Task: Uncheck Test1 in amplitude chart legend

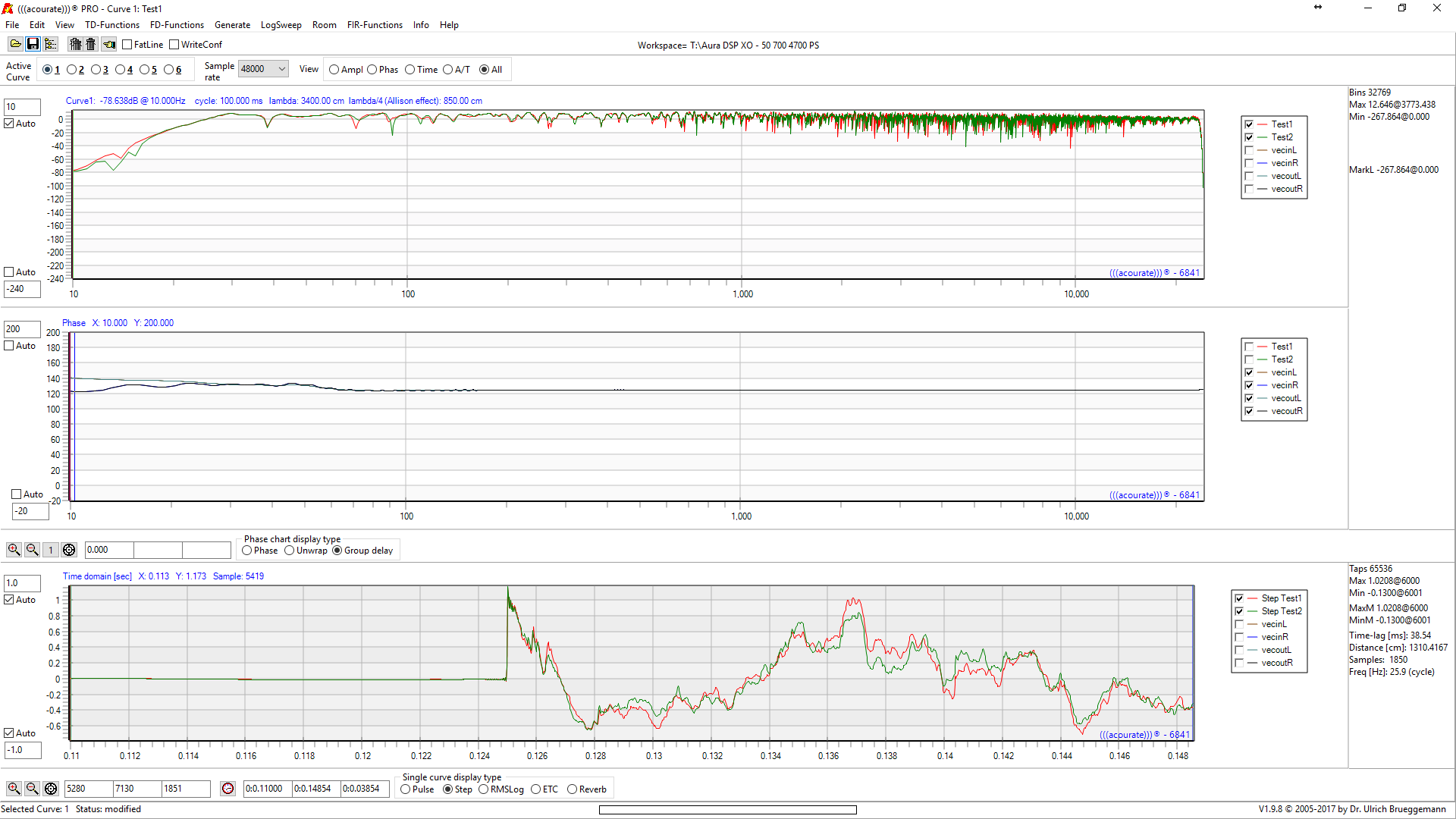Action: pyautogui.click(x=1249, y=124)
